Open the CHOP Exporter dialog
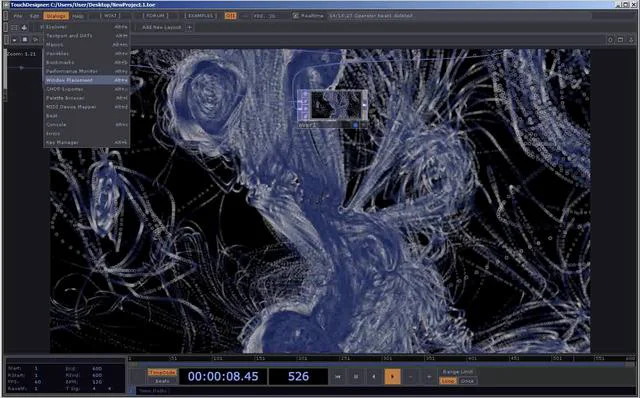The height and width of the screenshot is (398, 640). (x=87, y=89)
